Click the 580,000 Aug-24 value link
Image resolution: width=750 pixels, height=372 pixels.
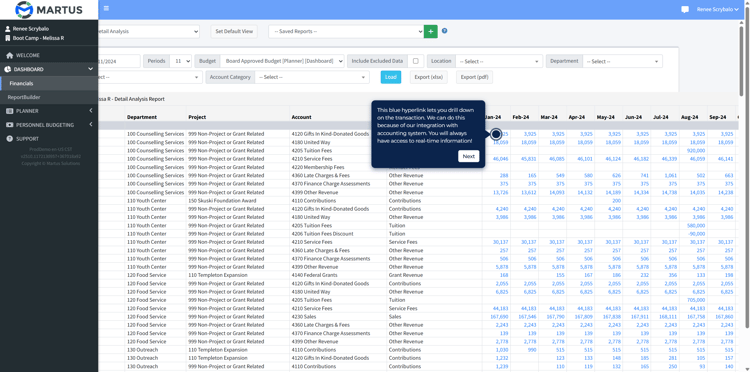pyautogui.click(x=696, y=226)
